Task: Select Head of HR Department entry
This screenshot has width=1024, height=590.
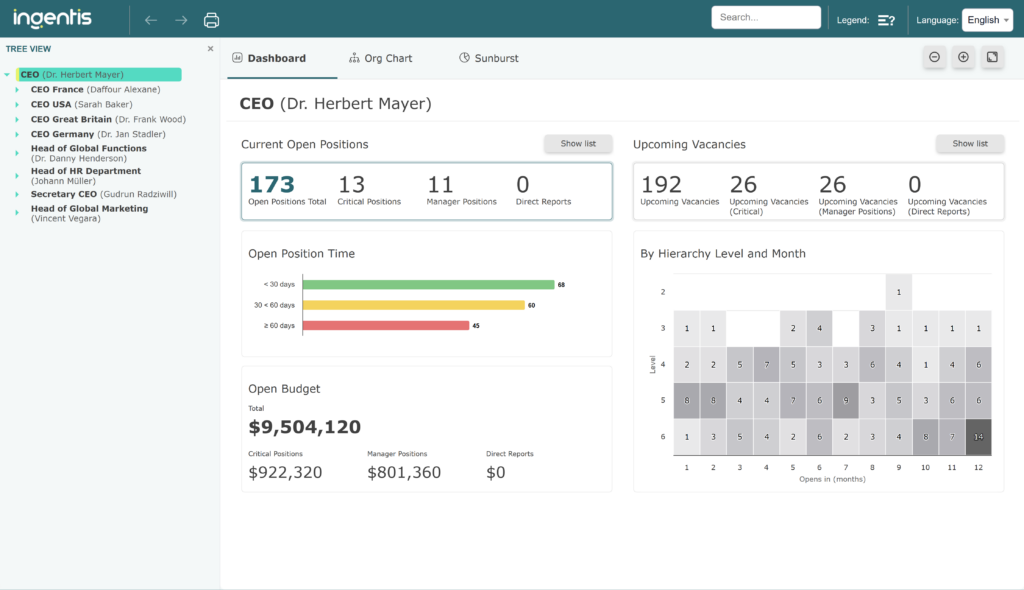Action: tap(86, 176)
